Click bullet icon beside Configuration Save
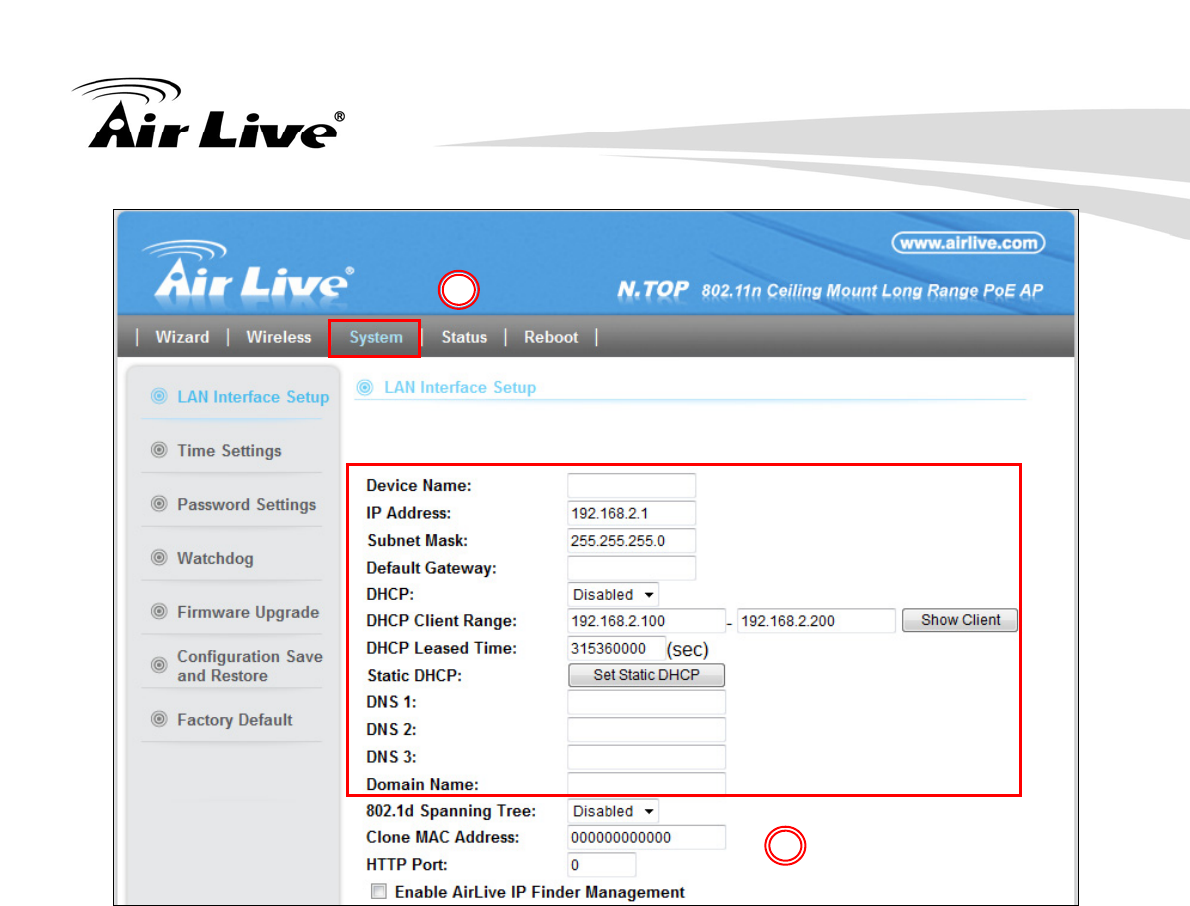This screenshot has width=1190, height=906. (x=159, y=665)
